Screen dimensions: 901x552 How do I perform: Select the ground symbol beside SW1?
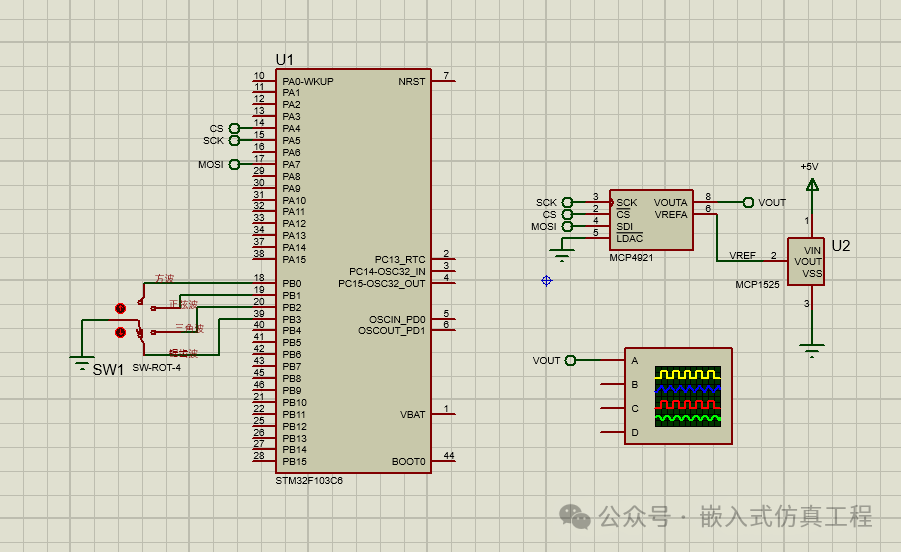82,362
